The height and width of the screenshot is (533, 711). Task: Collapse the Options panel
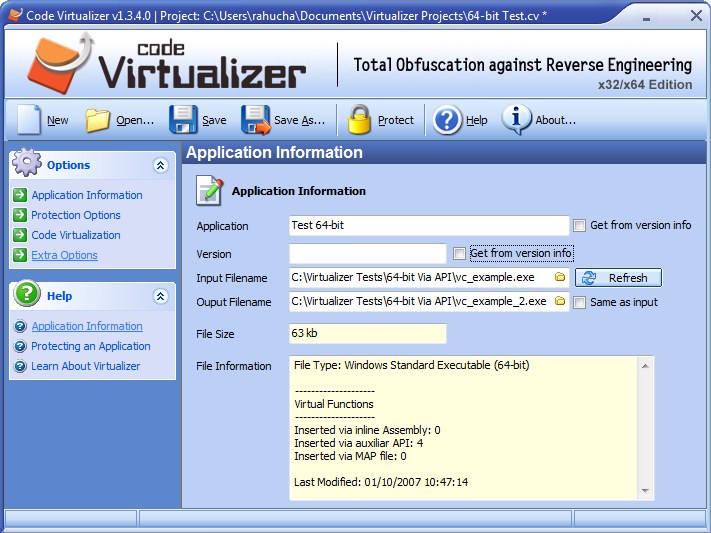tap(161, 165)
